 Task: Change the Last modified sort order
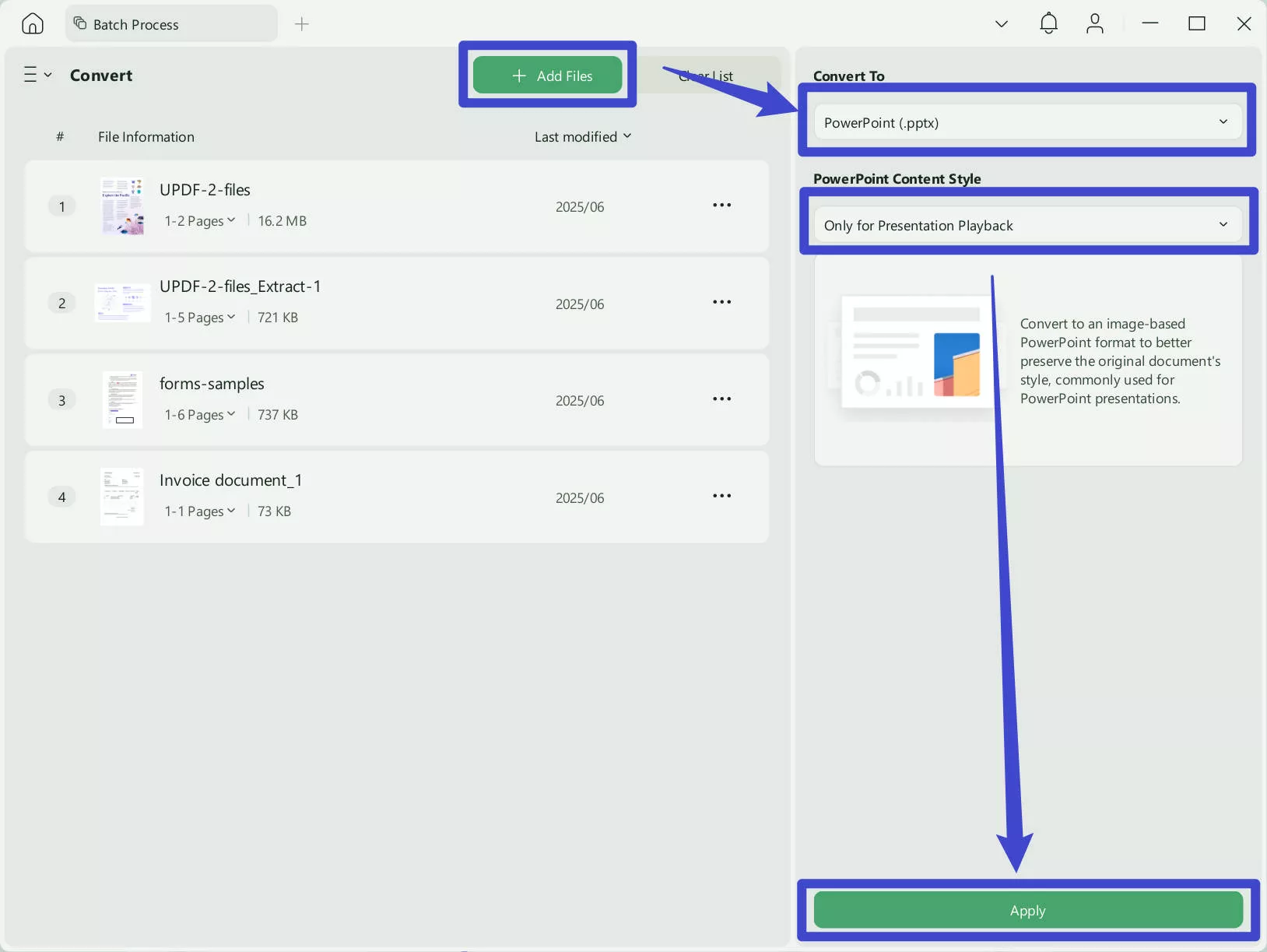coord(583,137)
